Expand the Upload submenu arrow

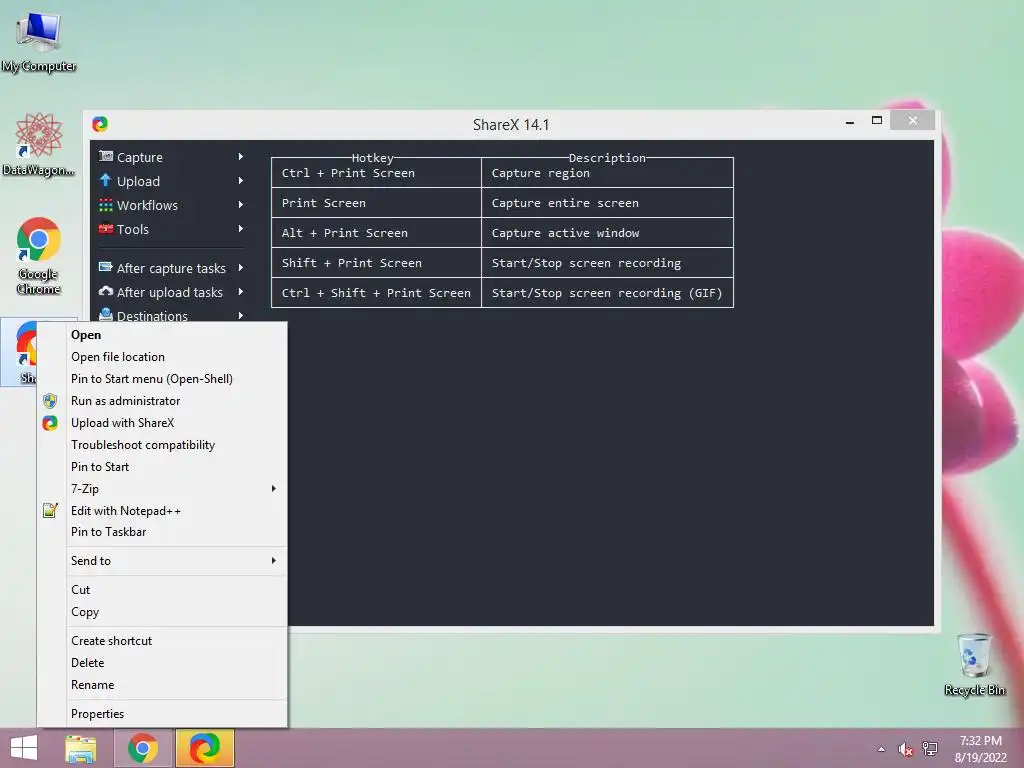tap(241, 181)
